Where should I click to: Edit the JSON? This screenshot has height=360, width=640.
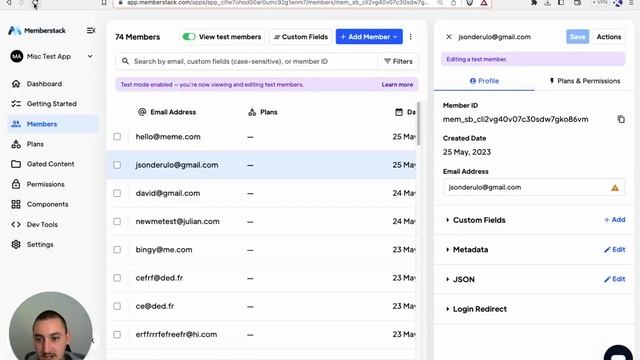(x=615, y=279)
